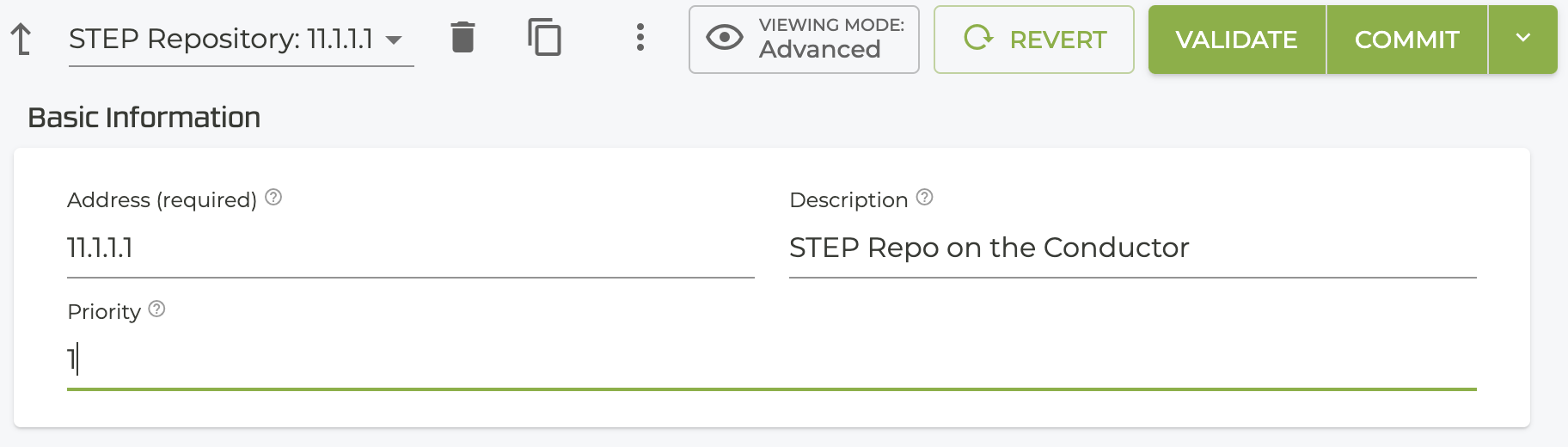1568x447 pixels.
Task: Click the Priority field label
Action: (104, 312)
